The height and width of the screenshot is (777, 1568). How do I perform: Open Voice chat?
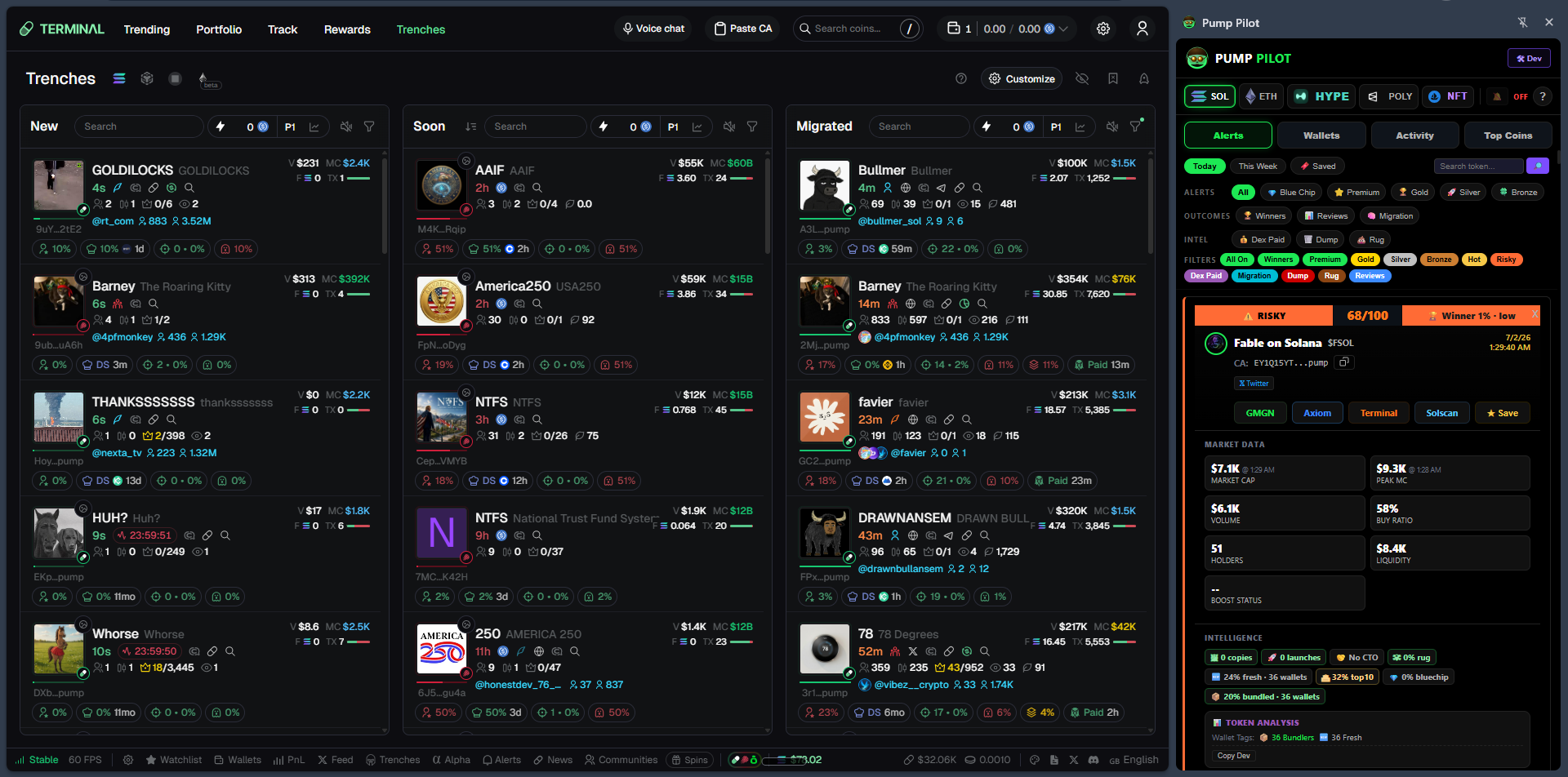tap(653, 29)
